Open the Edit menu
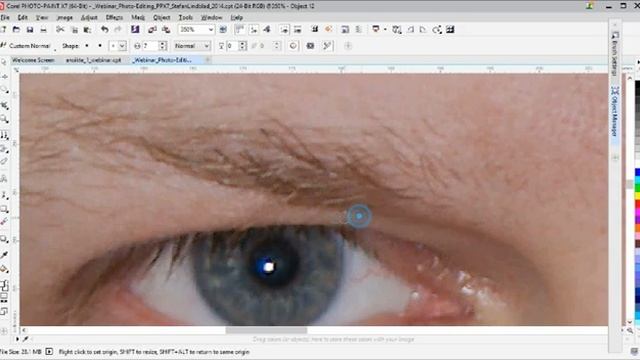The image size is (640, 360). (22, 18)
